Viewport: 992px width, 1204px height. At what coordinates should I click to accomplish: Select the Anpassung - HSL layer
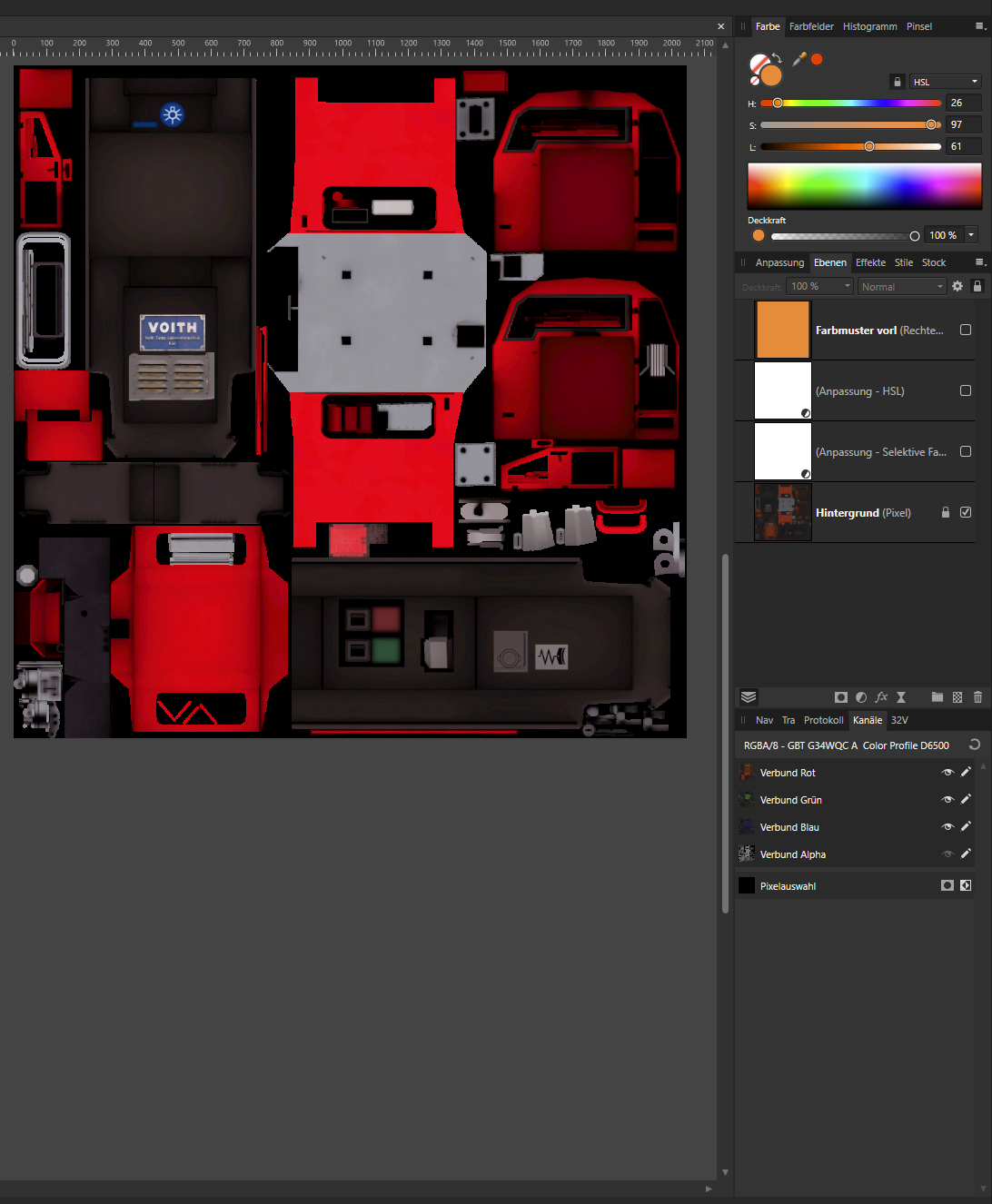pyautogui.click(x=859, y=391)
